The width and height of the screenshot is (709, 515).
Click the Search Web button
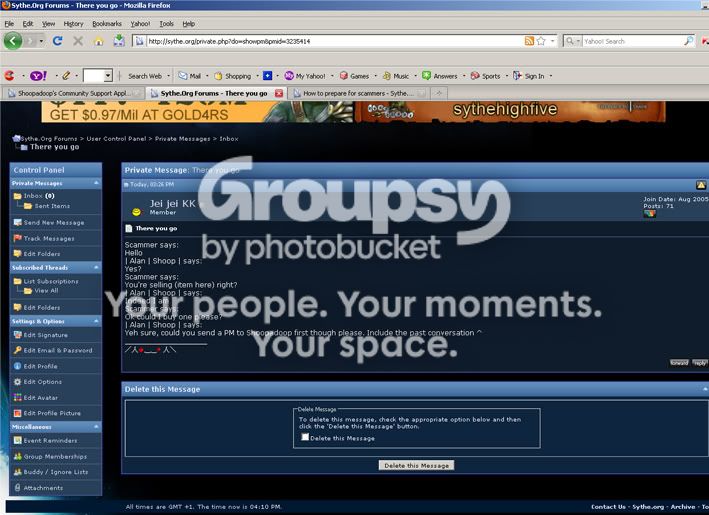pos(145,76)
